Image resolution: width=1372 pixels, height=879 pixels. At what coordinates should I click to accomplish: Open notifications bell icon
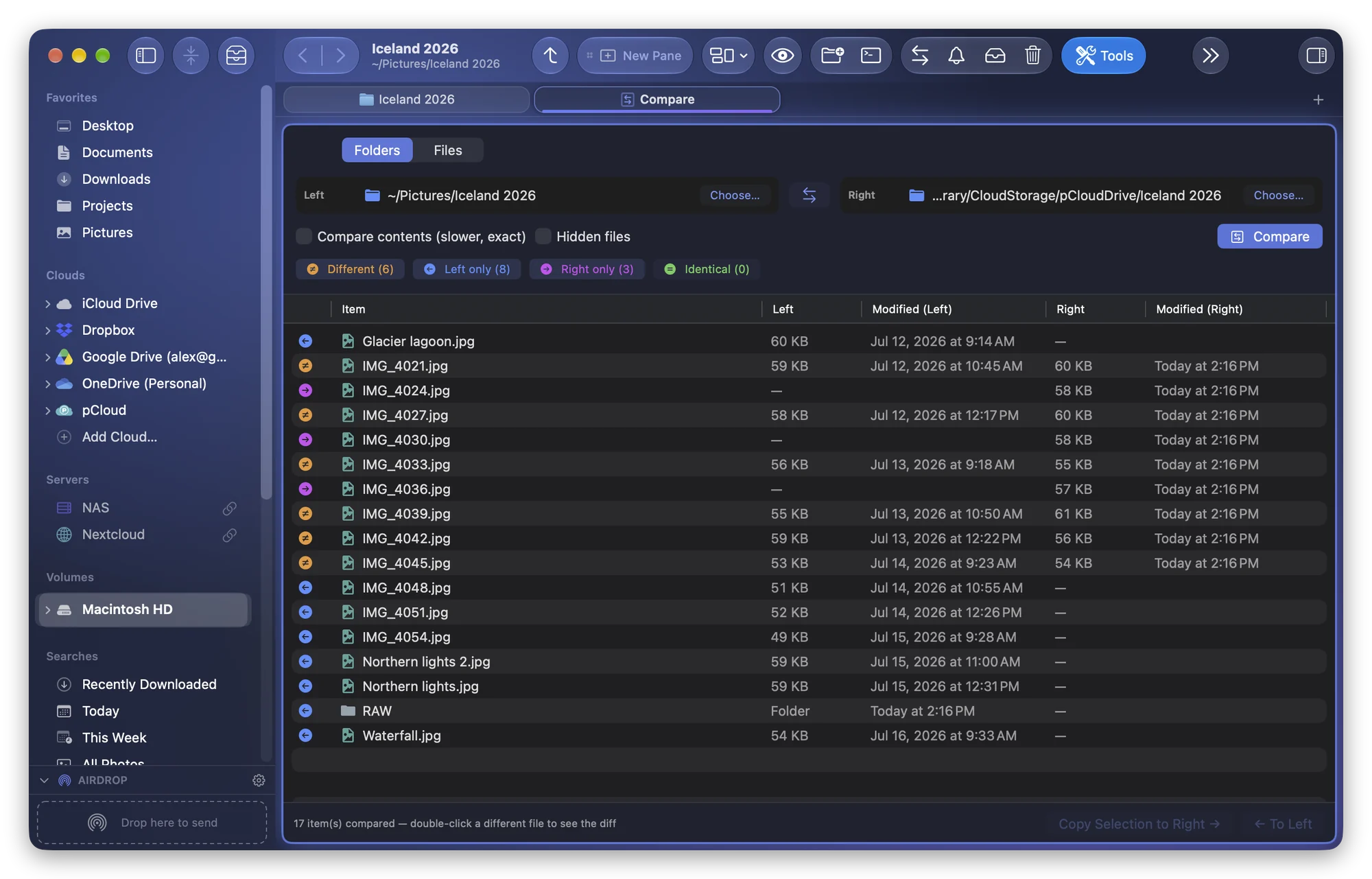click(956, 56)
